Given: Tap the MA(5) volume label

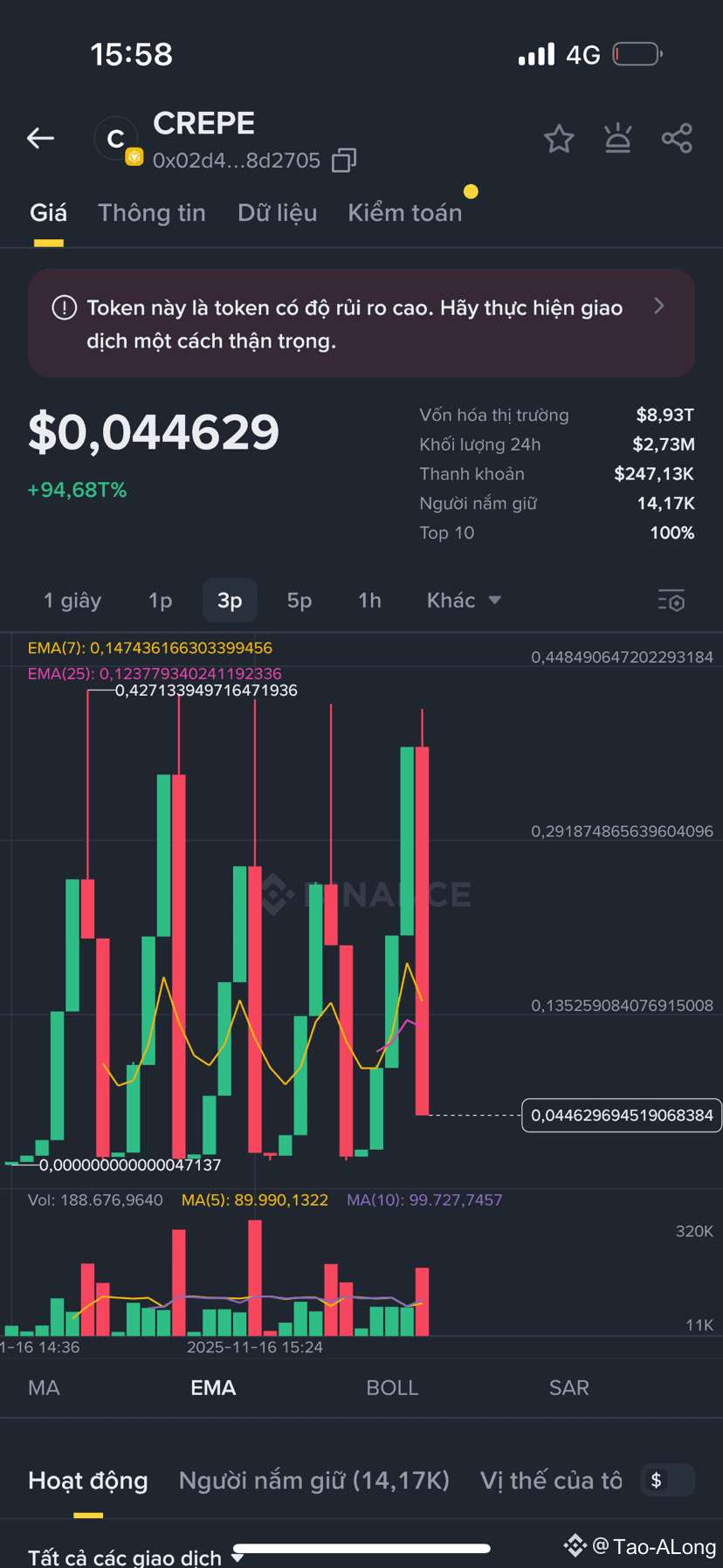Looking at the screenshot, I should pyautogui.click(x=255, y=1200).
